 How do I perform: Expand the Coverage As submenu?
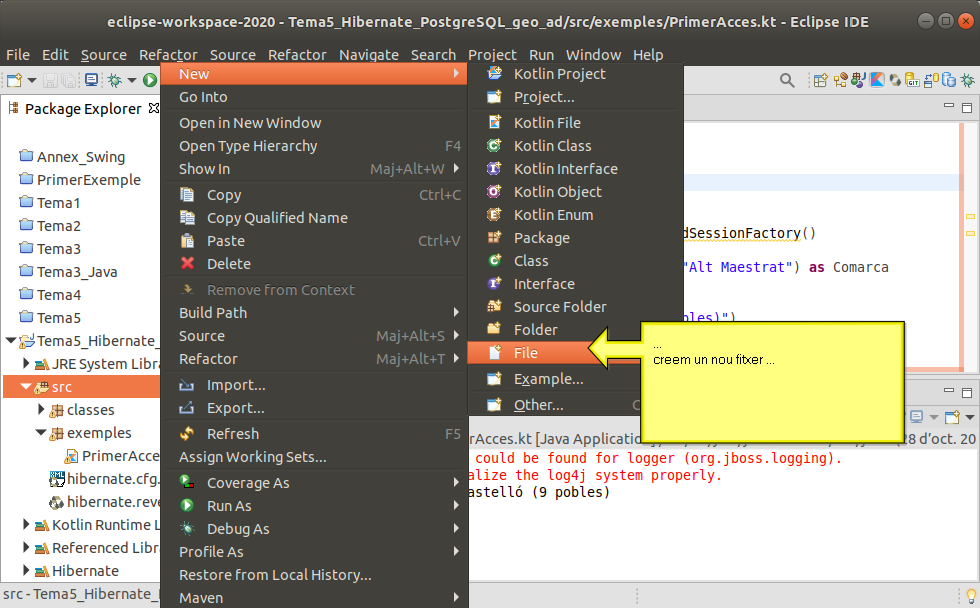314,483
